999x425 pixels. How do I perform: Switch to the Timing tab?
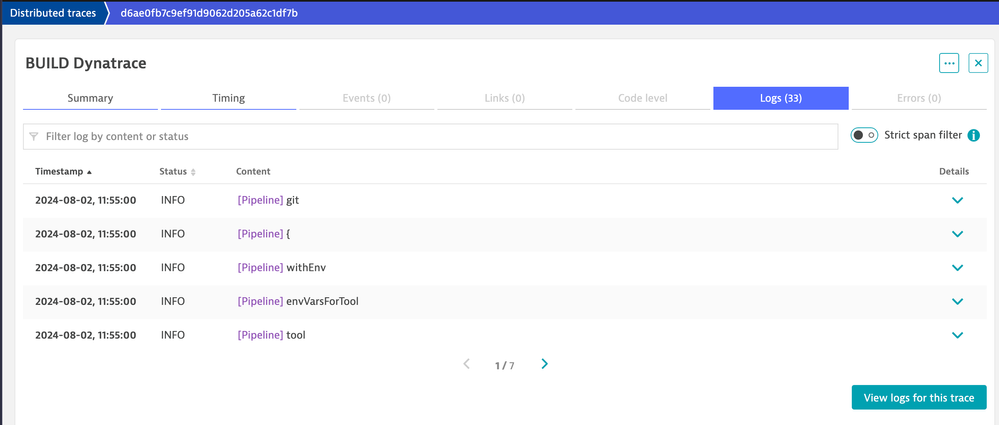click(x=228, y=98)
